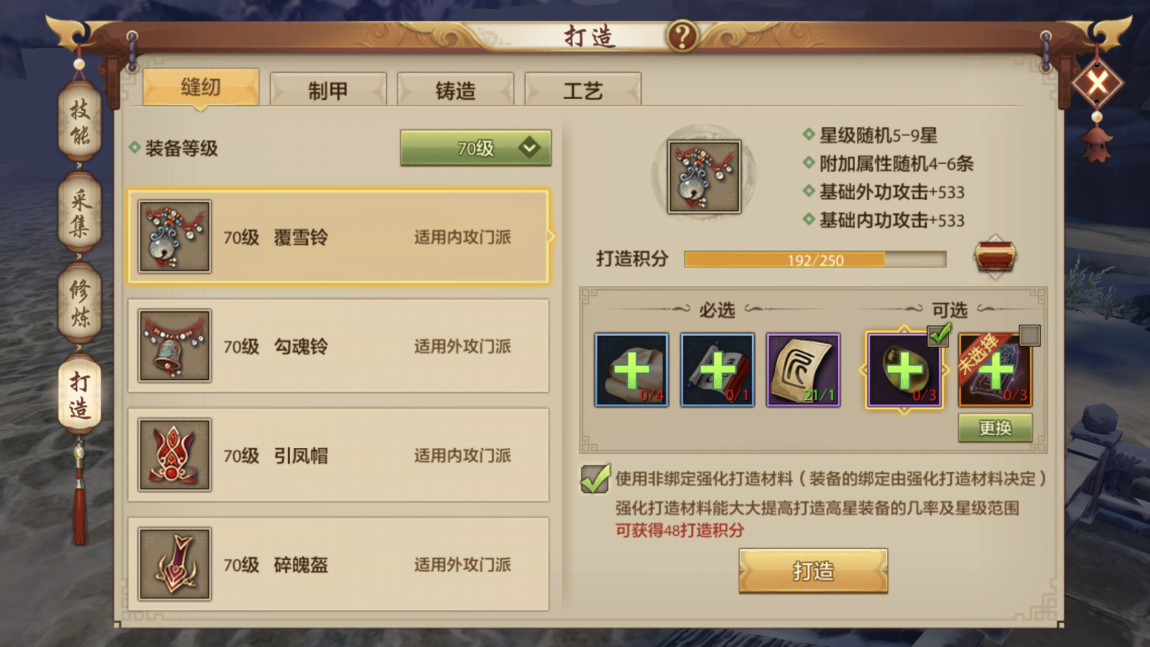
Task: Open the 采集 lantern side tab
Action: pyautogui.click(x=79, y=213)
